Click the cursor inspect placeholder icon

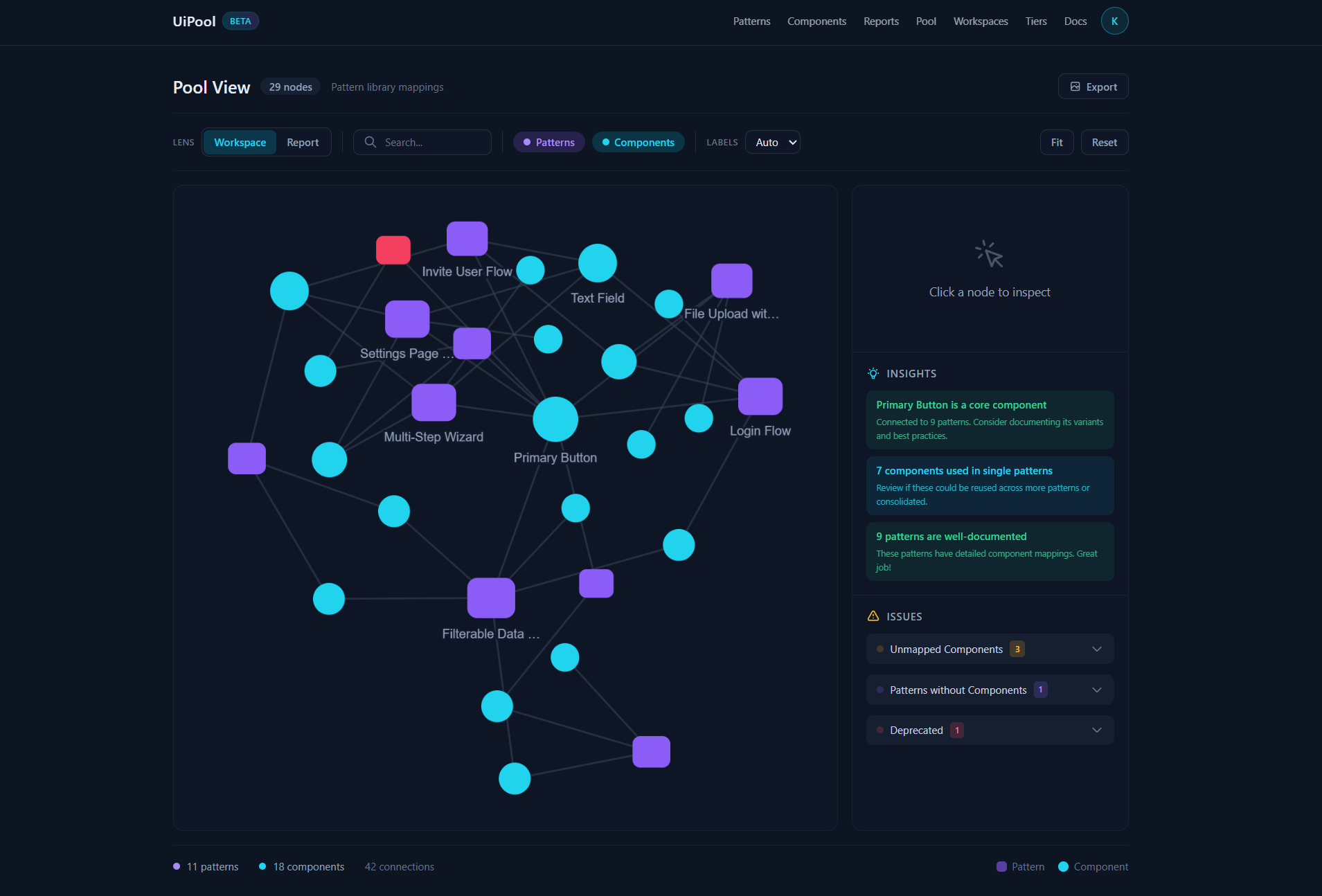(x=990, y=254)
